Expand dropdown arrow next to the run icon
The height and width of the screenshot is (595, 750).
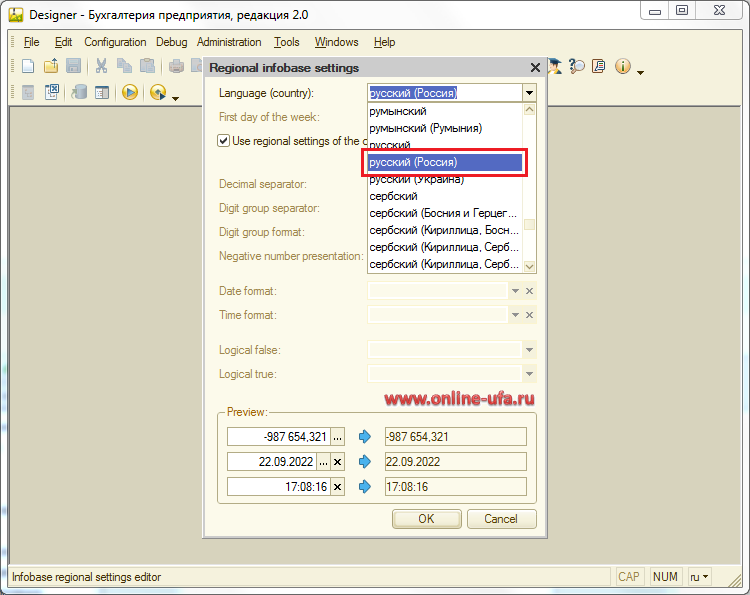(176, 99)
